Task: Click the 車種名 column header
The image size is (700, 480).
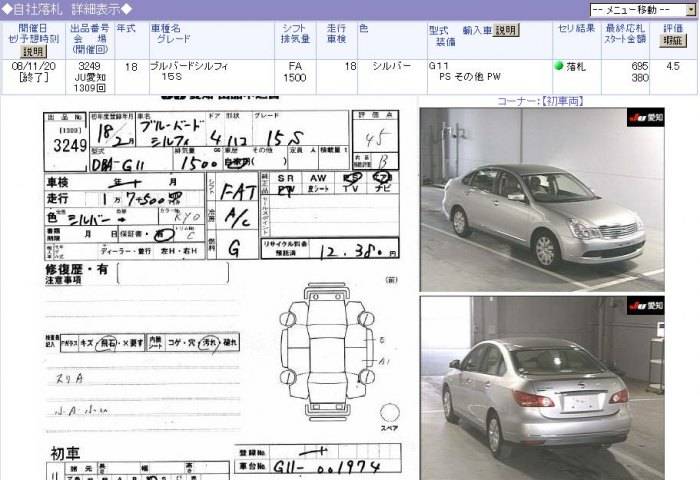Action: [x=166, y=28]
